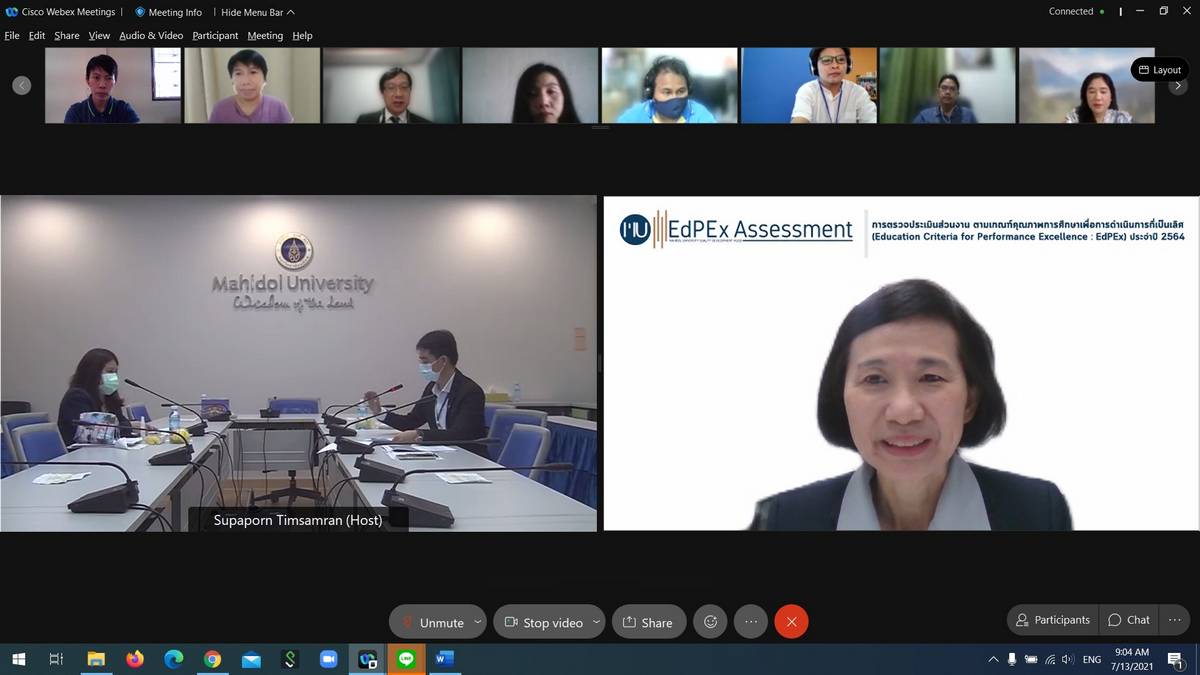The height and width of the screenshot is (675, 1200).
Task: Open the Layout options dropdown
Action: point(1159,70)
